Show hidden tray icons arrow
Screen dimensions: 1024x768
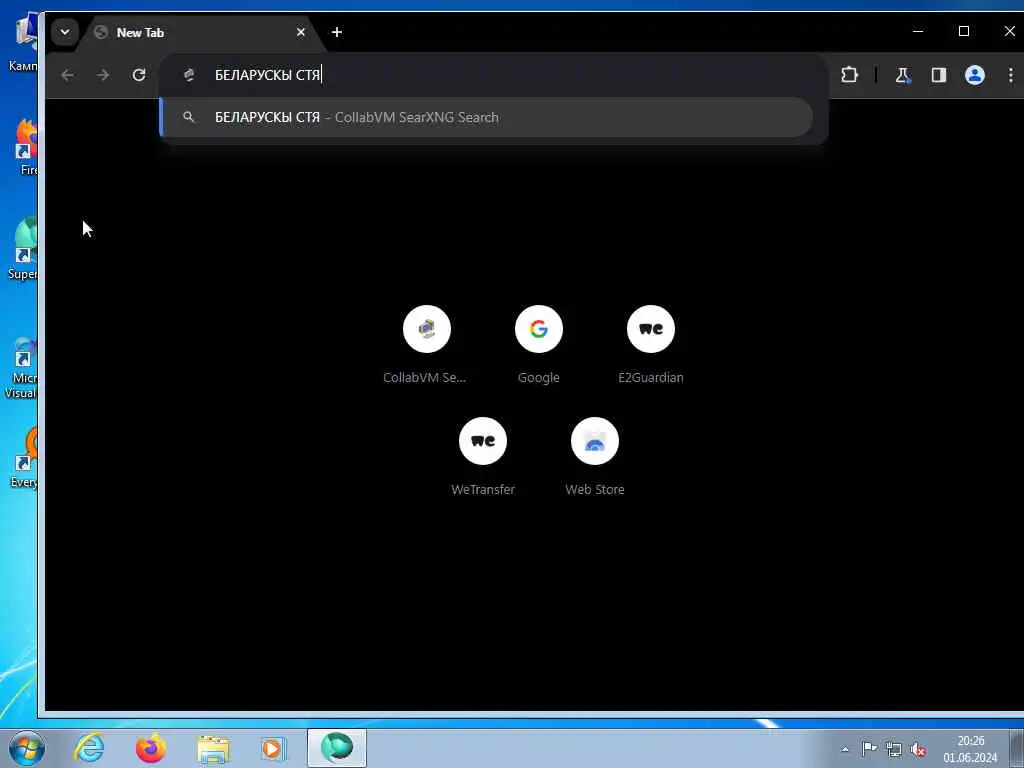(844, 750)
